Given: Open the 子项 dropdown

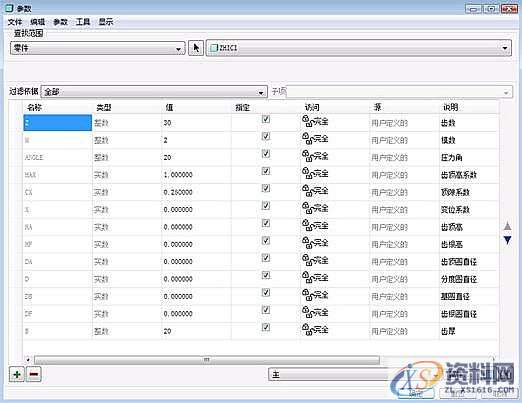Looking at the screenshot, I should [399, 92].
